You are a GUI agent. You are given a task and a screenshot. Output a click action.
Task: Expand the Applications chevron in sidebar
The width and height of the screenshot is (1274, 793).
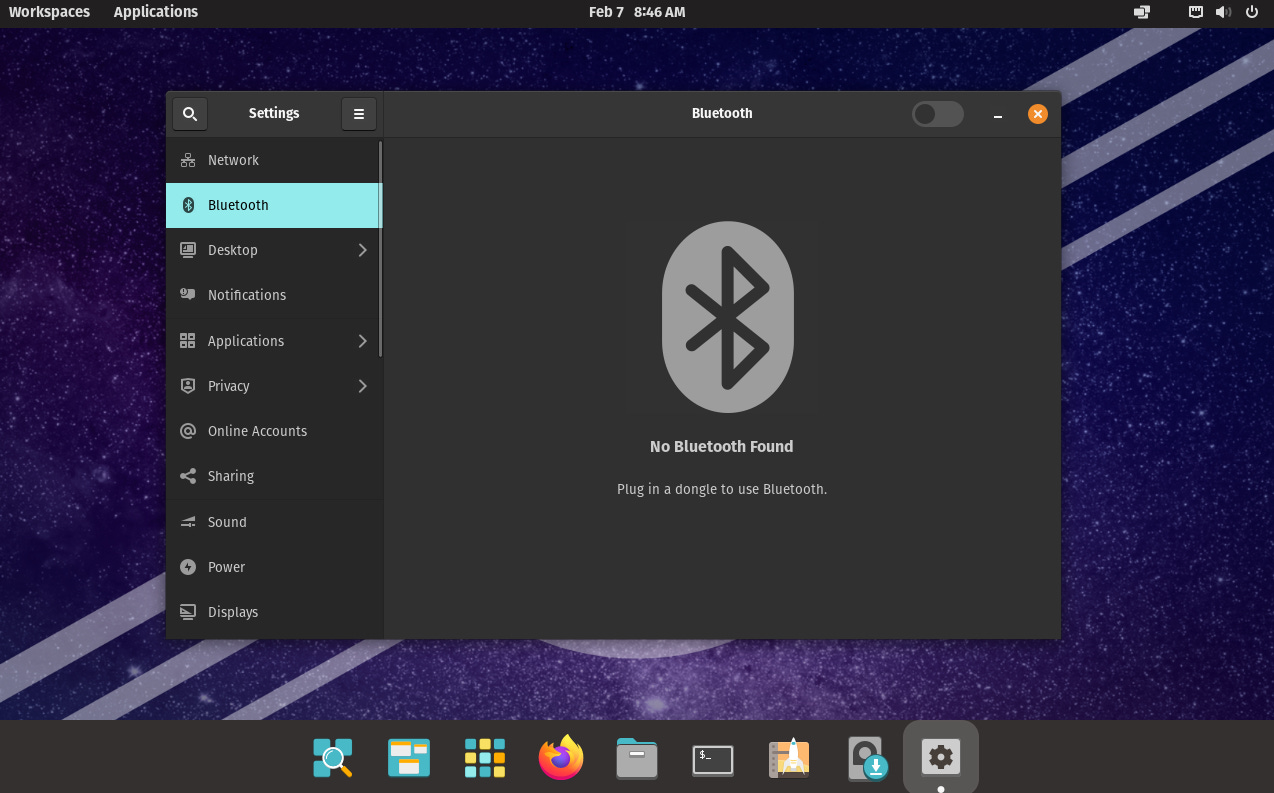click(363, 341)
